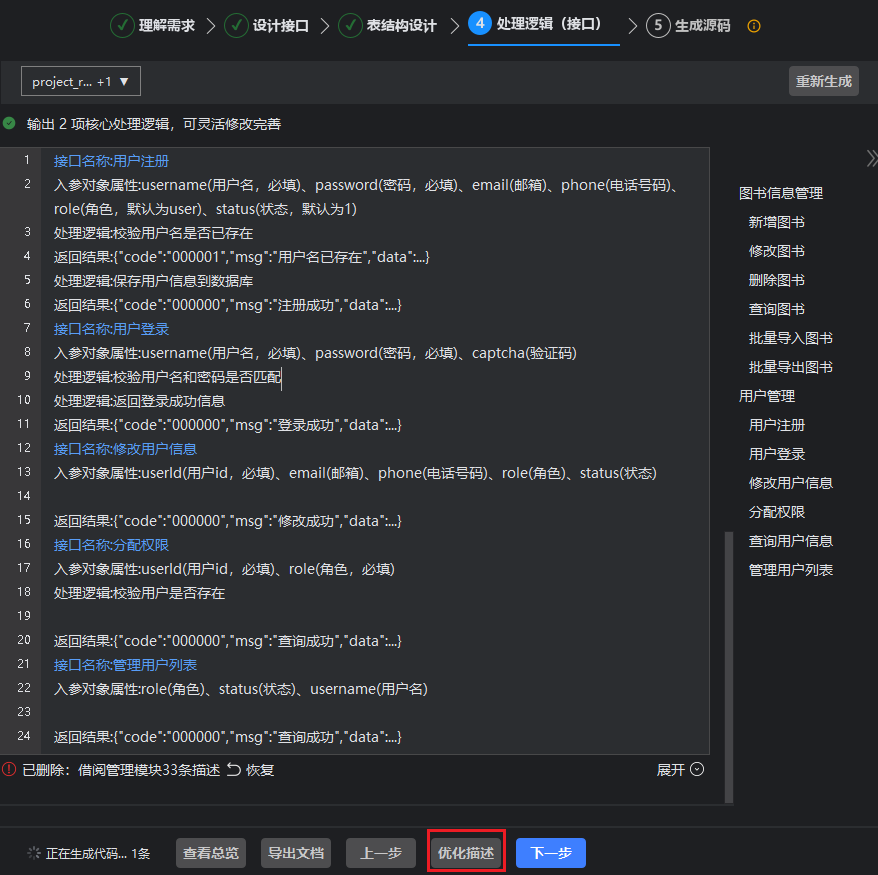Click the vertical scrollbar of the outline
The height and width of the screenshot is (875, 878).
728,660
